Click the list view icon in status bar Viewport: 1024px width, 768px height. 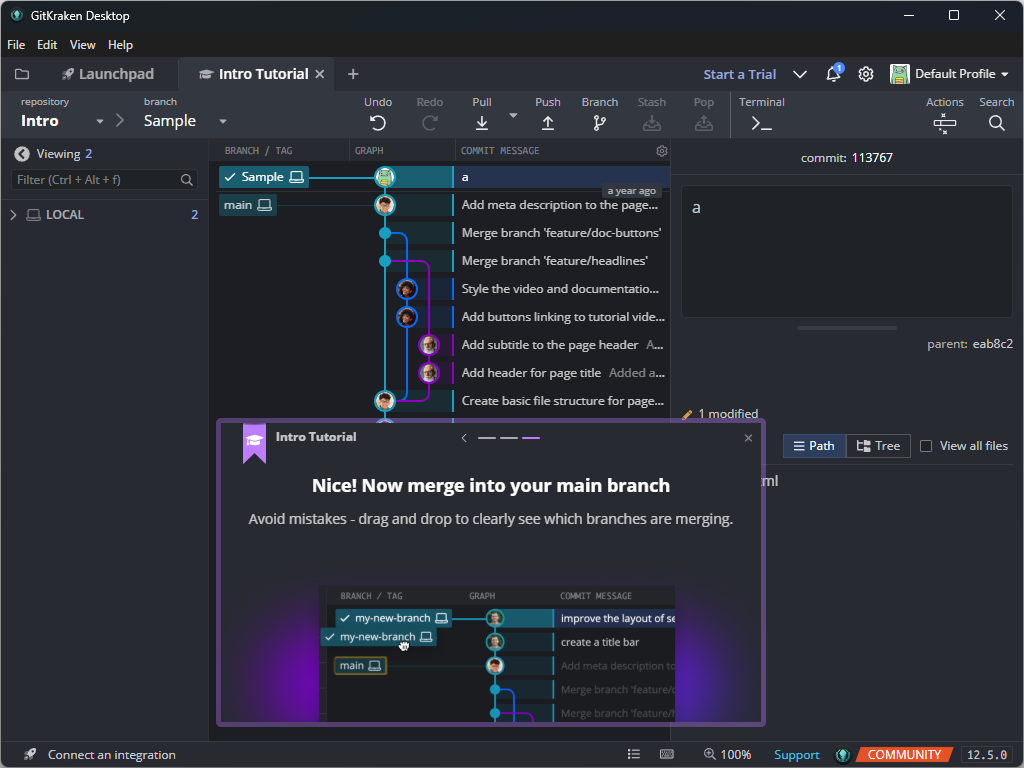pos(633,754)
